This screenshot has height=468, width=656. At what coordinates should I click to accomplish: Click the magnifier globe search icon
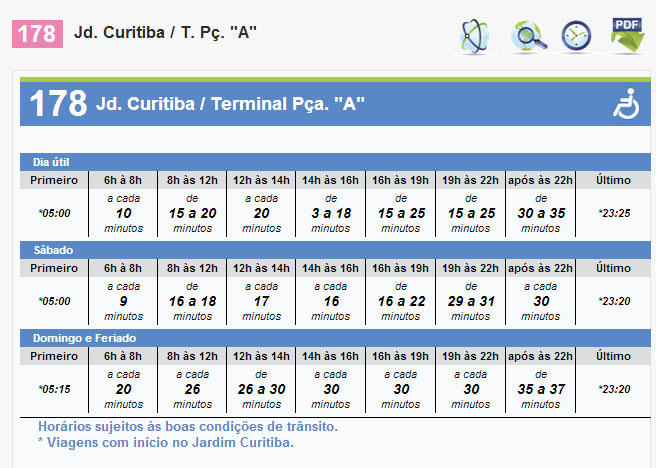point(528,37)
